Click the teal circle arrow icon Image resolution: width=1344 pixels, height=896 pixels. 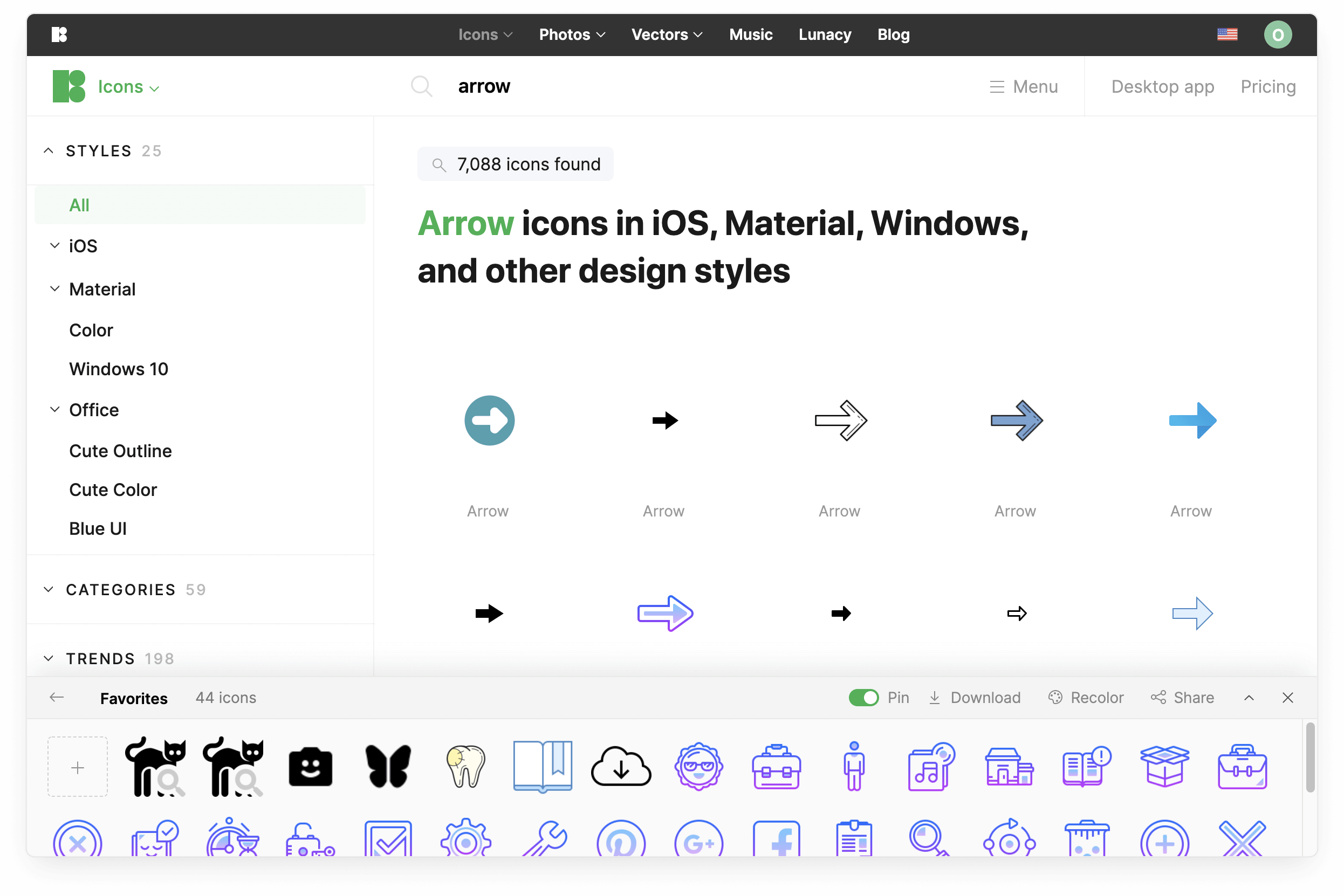point(489,420)
